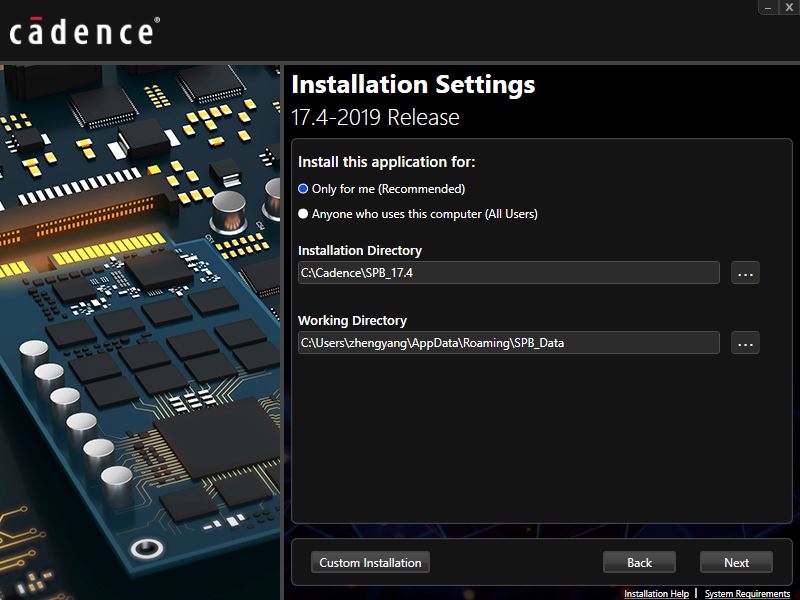Browse for the Installation Directory folder

(x=745, y=273)
